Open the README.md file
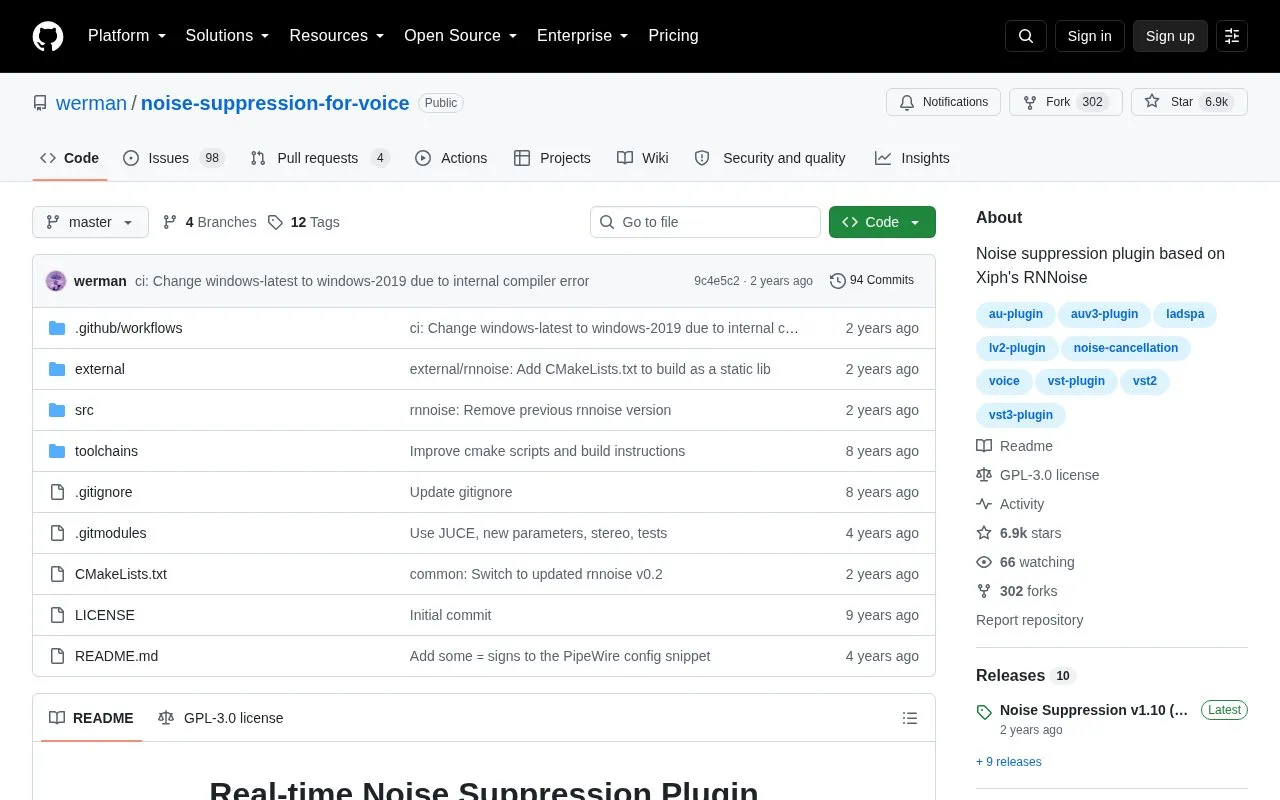The width and height of the screenshot is (1280, 800). pyautogui.click(x=116, y=656)
